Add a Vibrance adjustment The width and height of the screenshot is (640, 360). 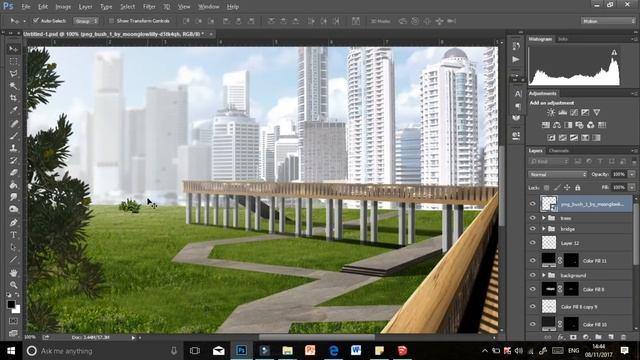[x=597, y=112]
